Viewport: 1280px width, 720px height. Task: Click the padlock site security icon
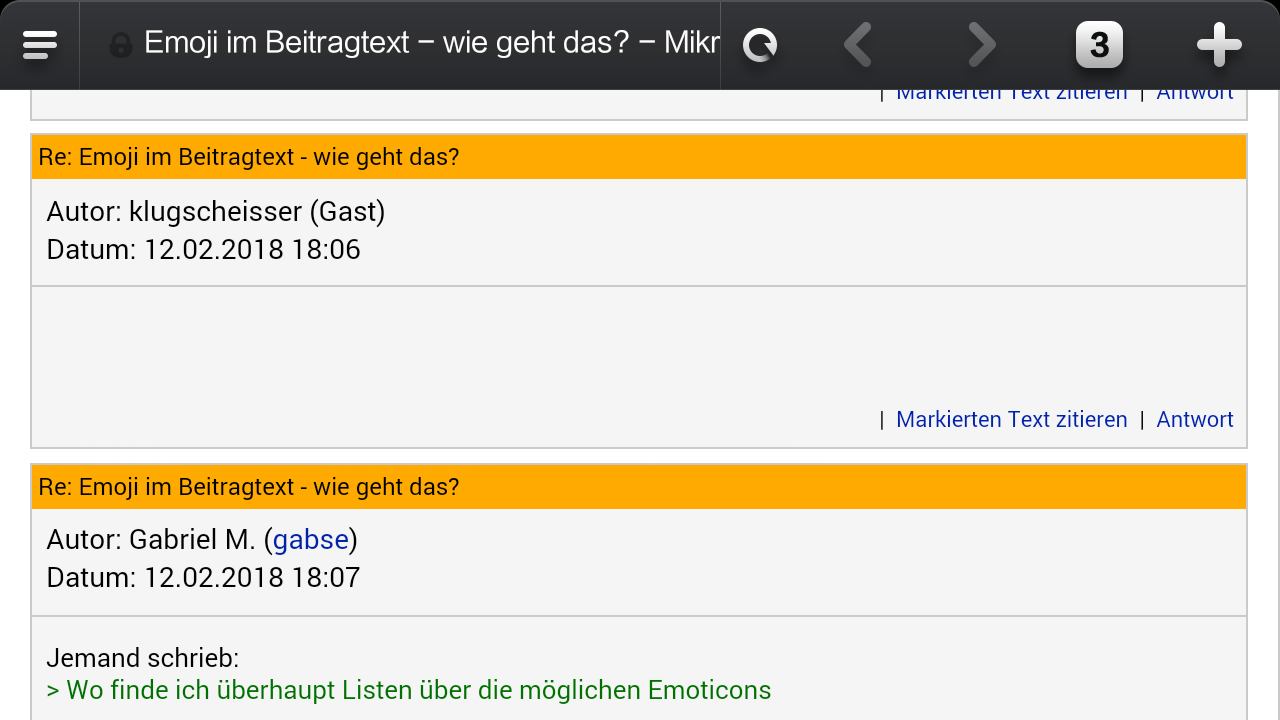[120, 45]
